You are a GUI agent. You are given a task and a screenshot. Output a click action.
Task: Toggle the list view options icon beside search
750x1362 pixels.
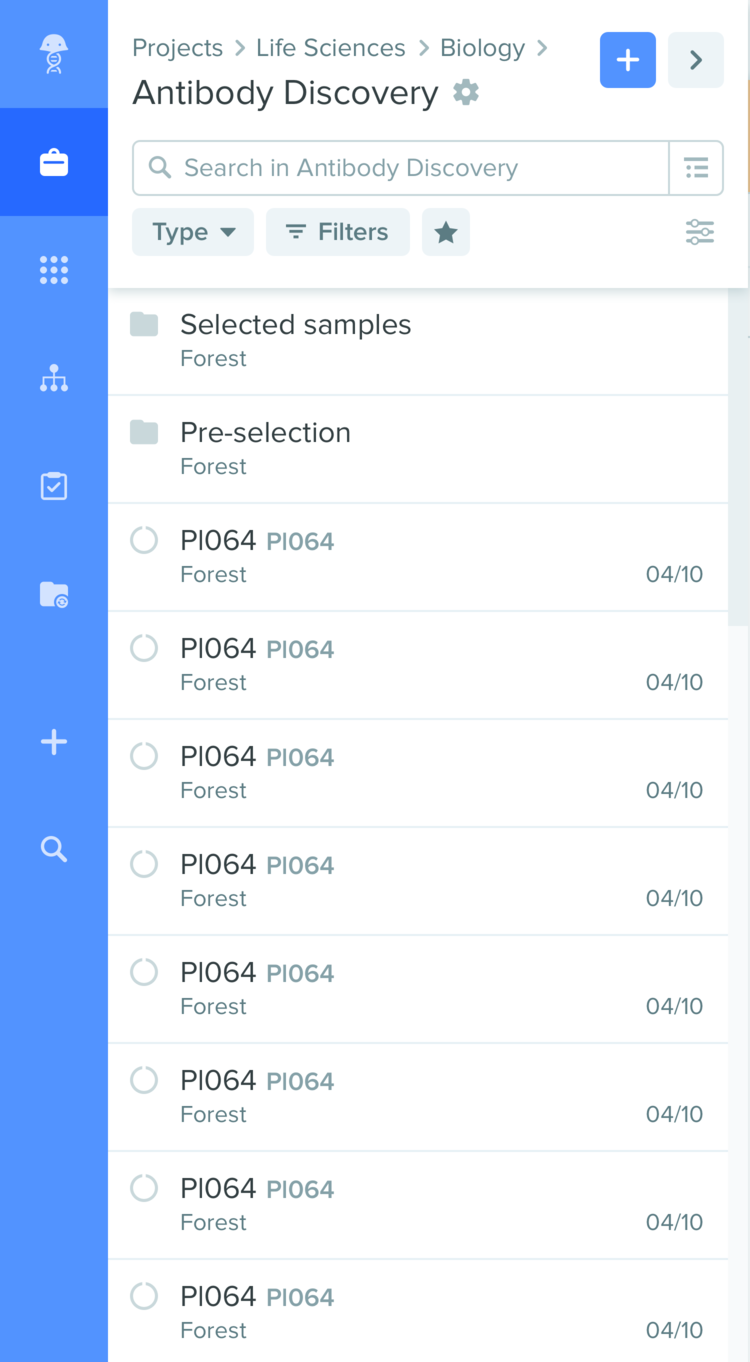tap(696, 168)
